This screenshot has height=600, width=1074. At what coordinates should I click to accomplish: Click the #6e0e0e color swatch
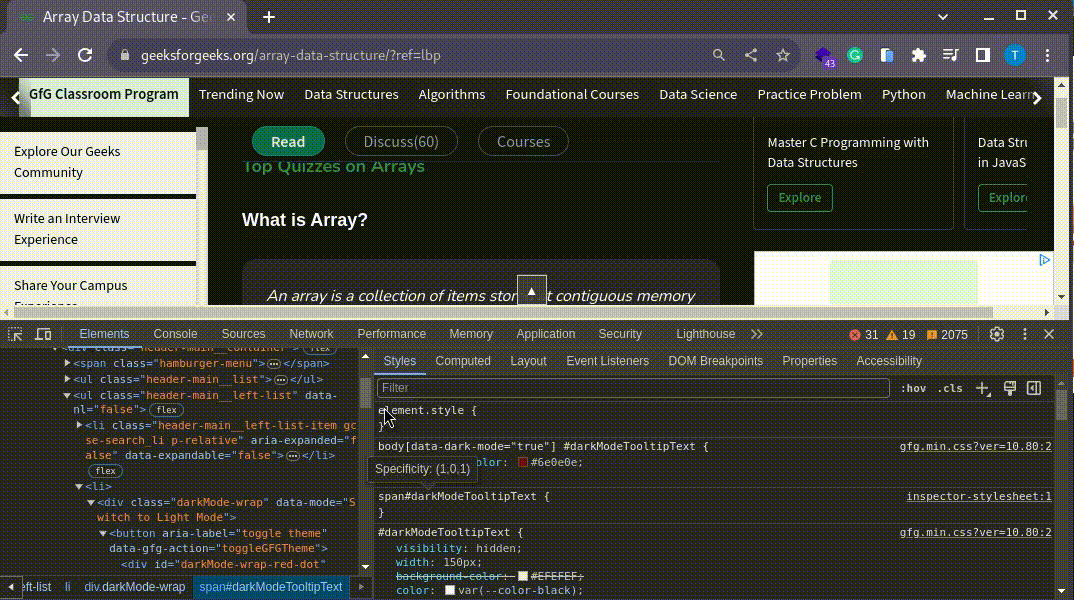[x=523, y=462]
